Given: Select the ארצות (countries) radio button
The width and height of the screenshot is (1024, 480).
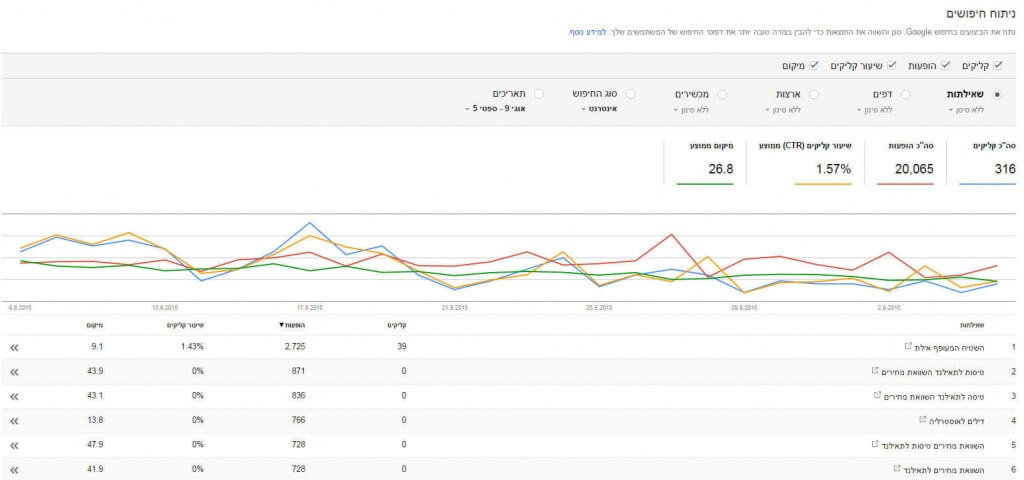Looking at the screenshot, I should pyautogui.click(x=814, y=95).
